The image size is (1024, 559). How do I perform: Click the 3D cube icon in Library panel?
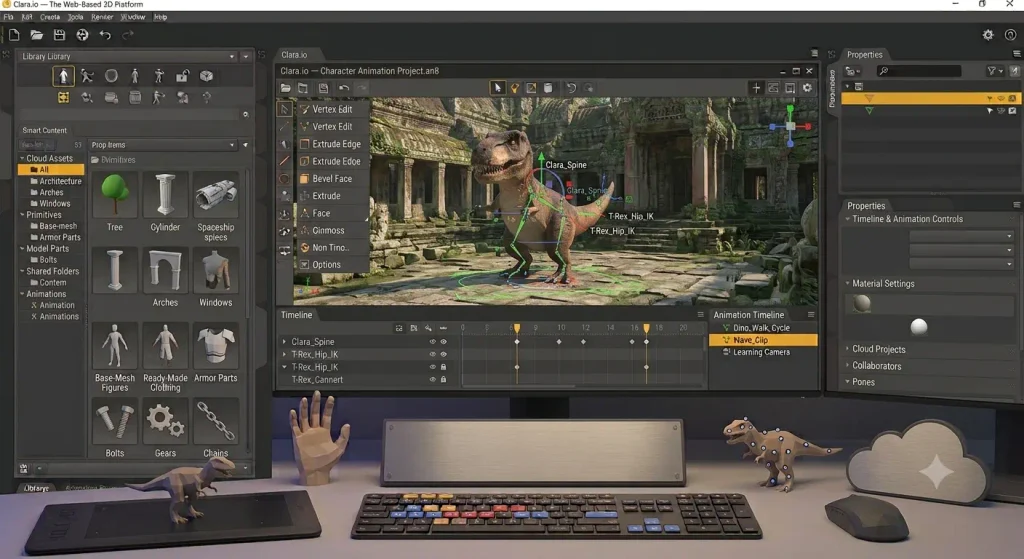point(206,76)
